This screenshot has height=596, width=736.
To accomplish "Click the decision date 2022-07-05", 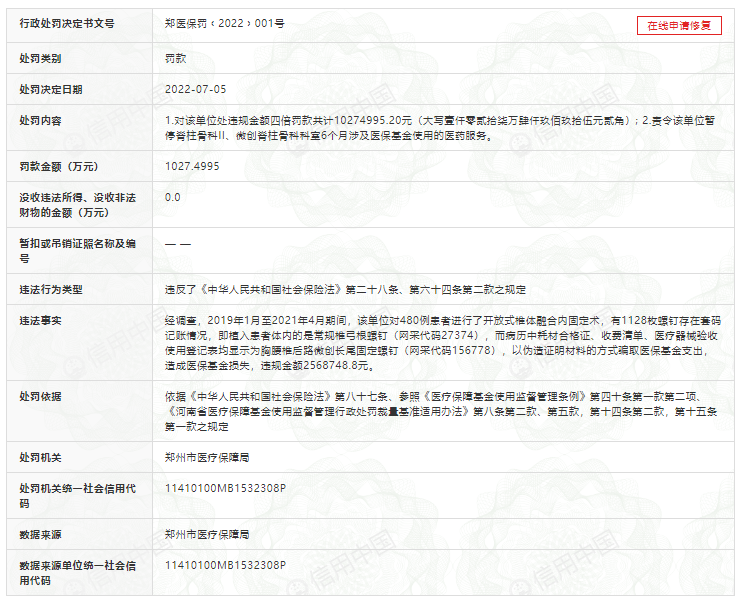I will tap(196, 89).
